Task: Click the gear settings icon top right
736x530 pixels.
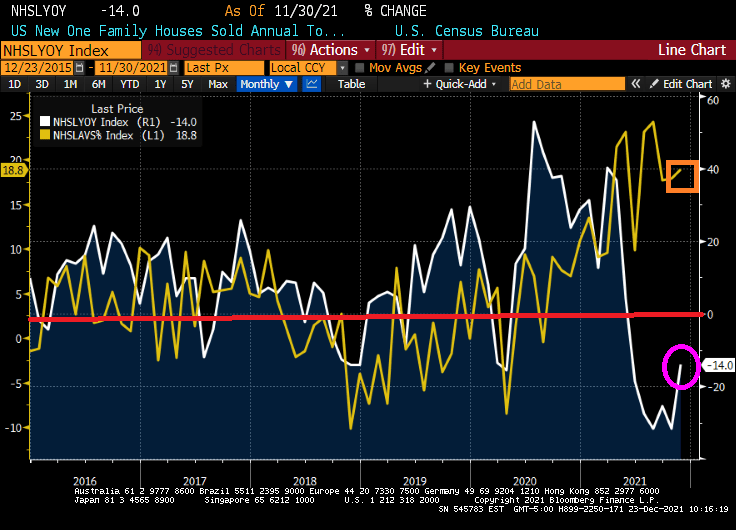Action: [x=724, y=84]
